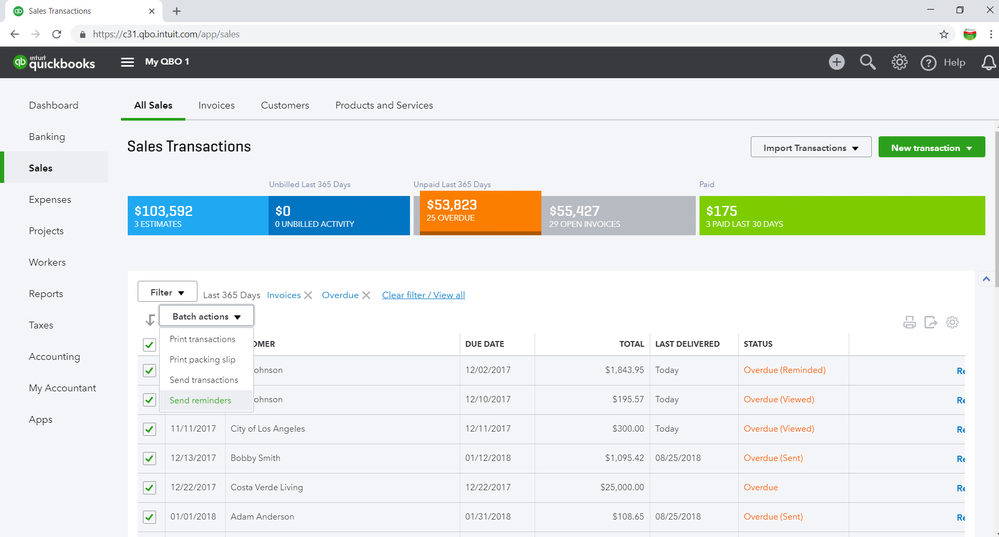Uncheck the select-all header checkbox
The image size is (999, 537).
click(x=149, y=344)
